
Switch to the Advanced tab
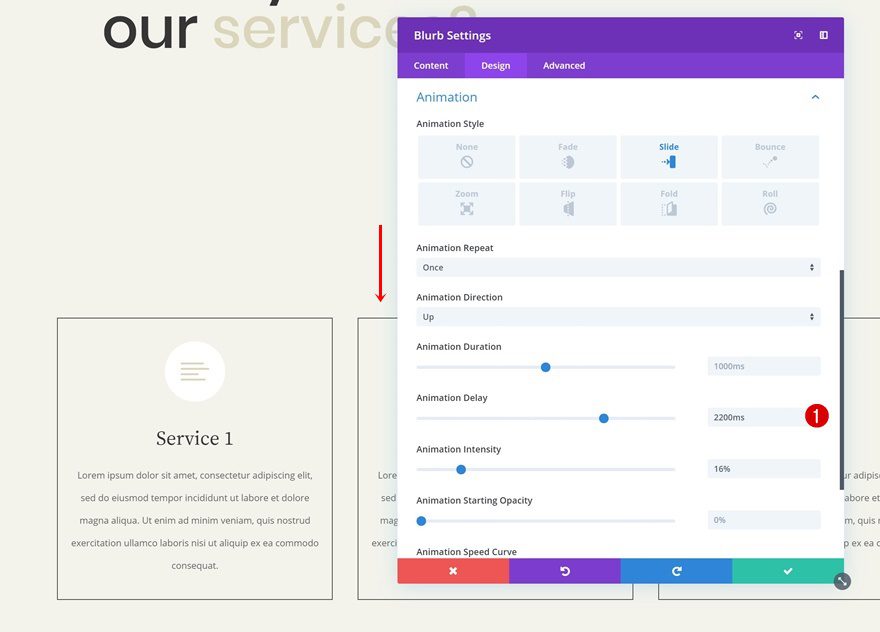click(563, 66)
